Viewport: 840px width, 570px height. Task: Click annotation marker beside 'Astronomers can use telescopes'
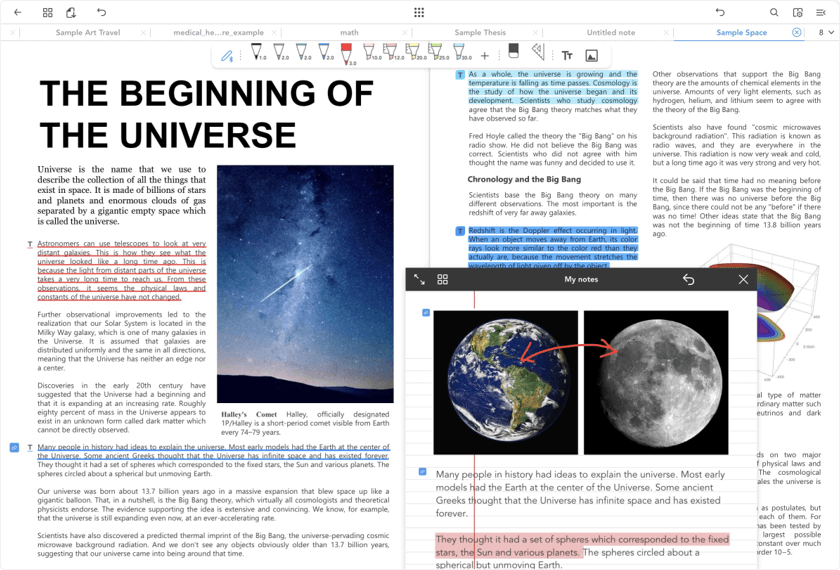pos(30,244)
